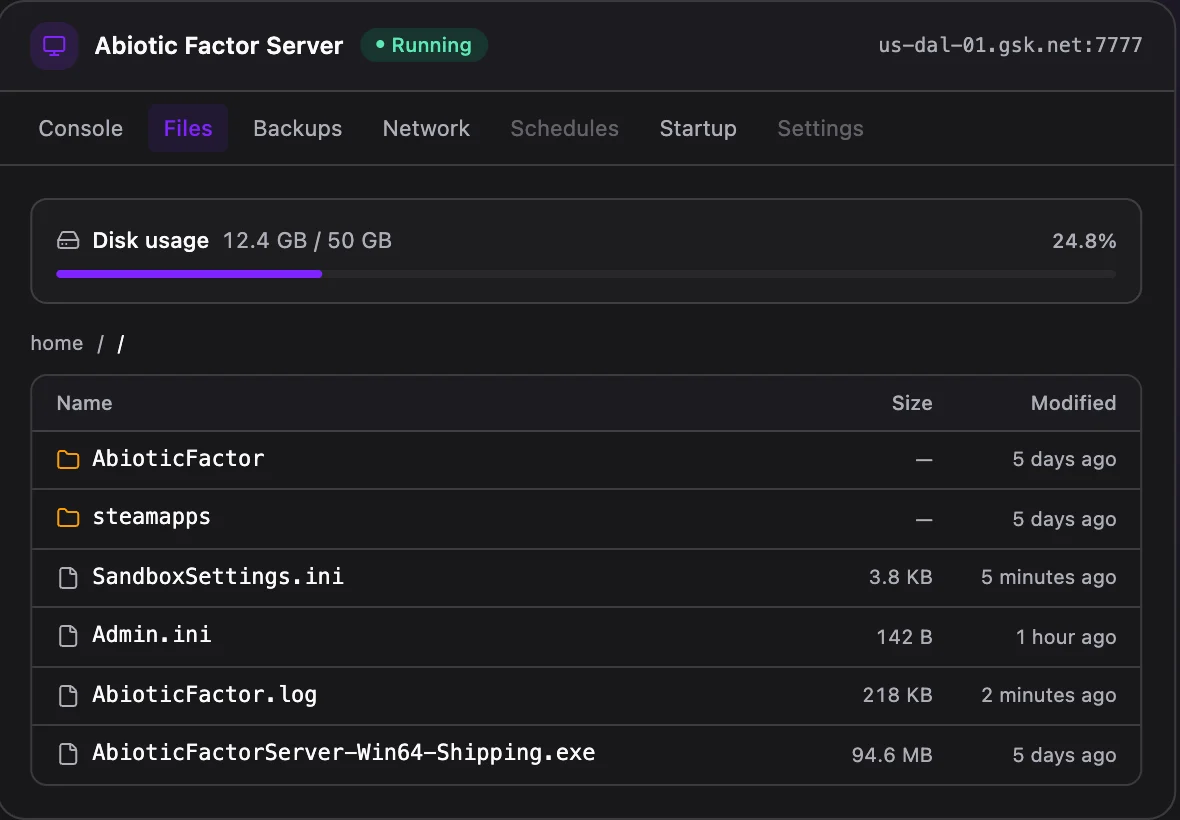Click the Admin.ini file icon

point(68,636)
